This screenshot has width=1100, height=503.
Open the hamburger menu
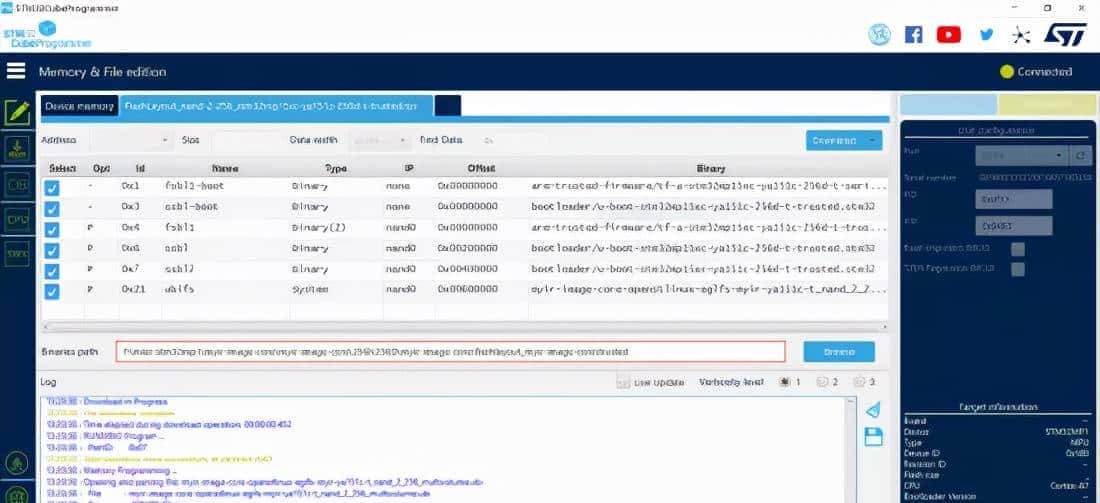coord(15,71)
